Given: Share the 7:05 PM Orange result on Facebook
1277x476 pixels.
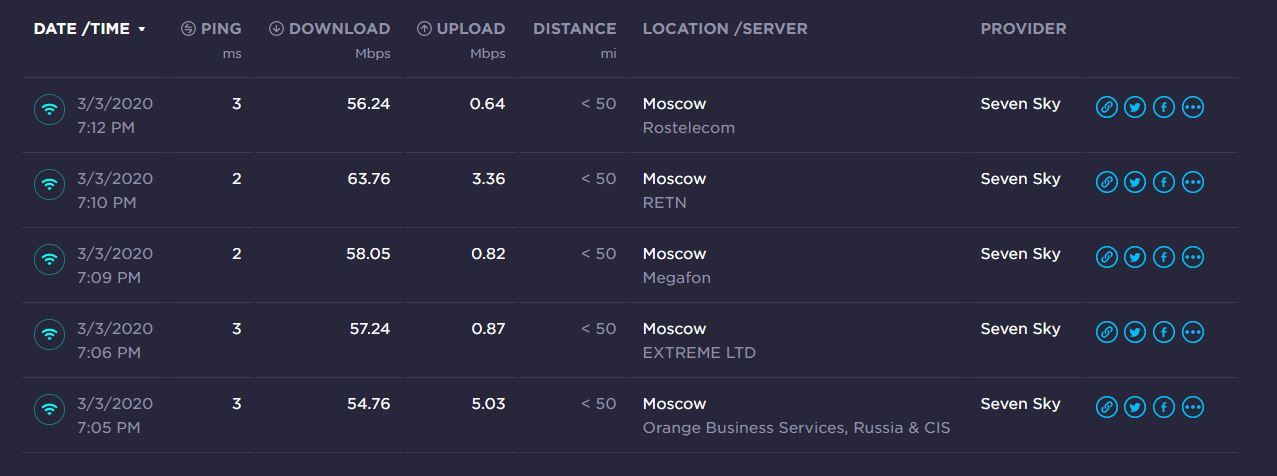Looking at the screenshot, I should pos(1163,407).
